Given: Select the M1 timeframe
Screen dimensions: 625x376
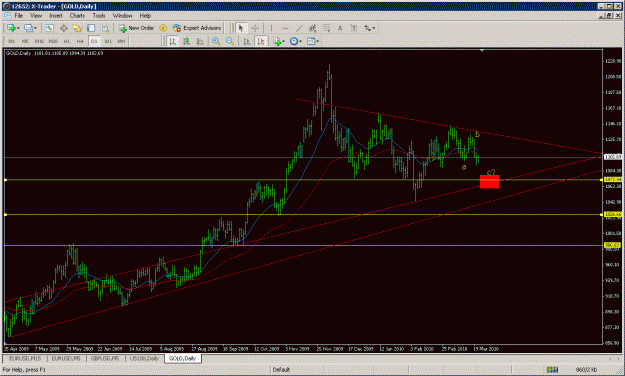Looking at the screenshot, I should (x=12, y=41).
